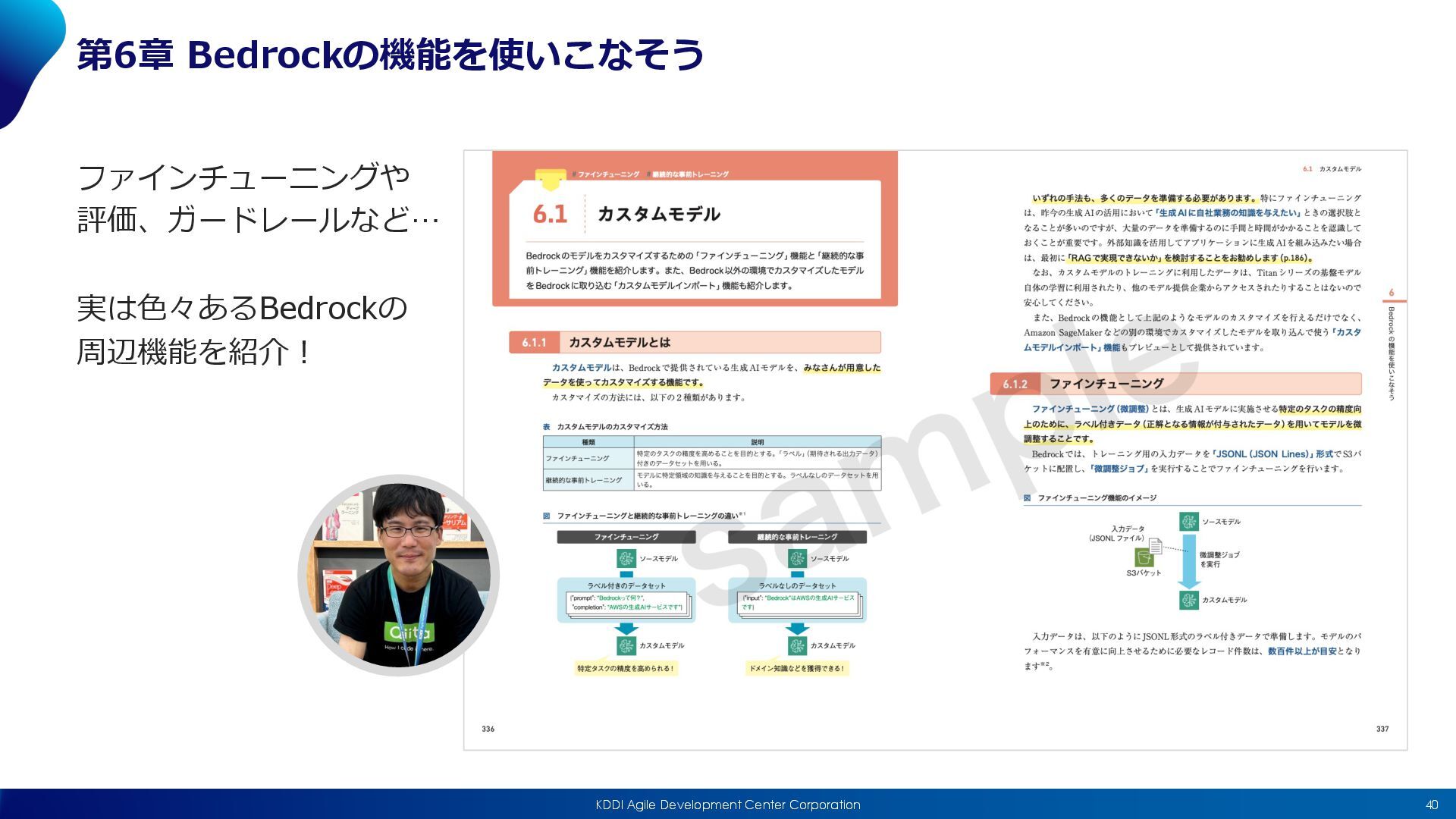Screen dimensions: 1456x819
Task: Click the blue down arrow below ラベル付きのデータセット
Action: click(x=626, y=629)
